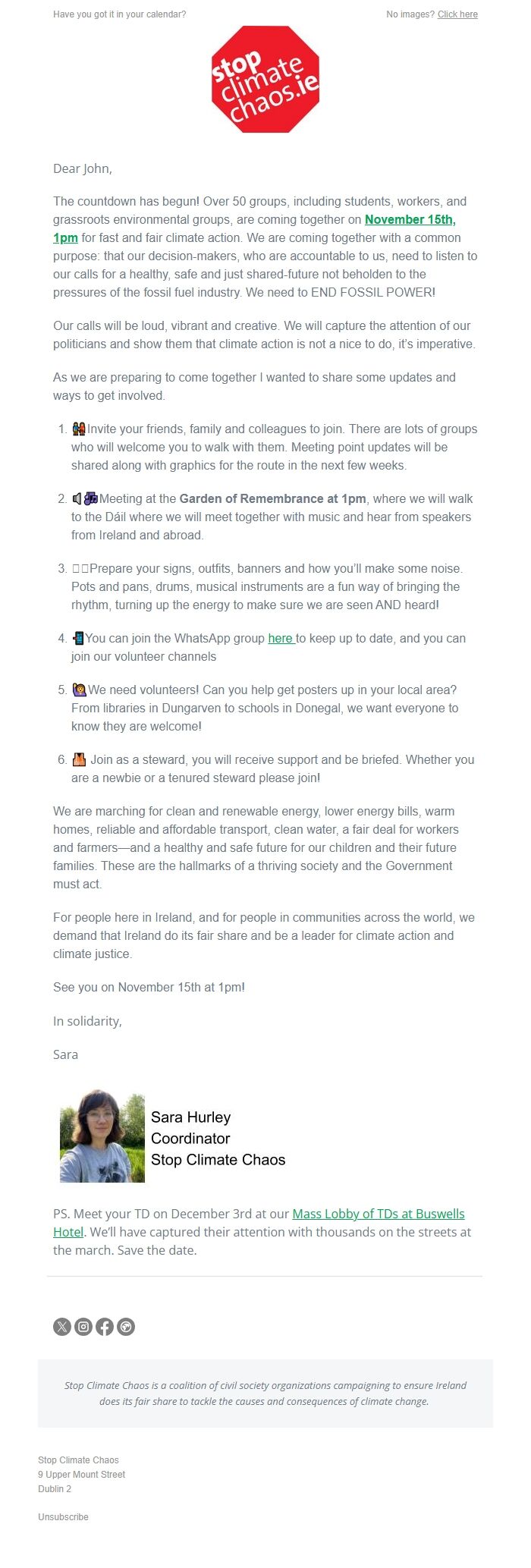The height and width of the screenshot is (1568, 531).
Task: Click the Unsubscribe link
Action: [x=63, y=1517]
